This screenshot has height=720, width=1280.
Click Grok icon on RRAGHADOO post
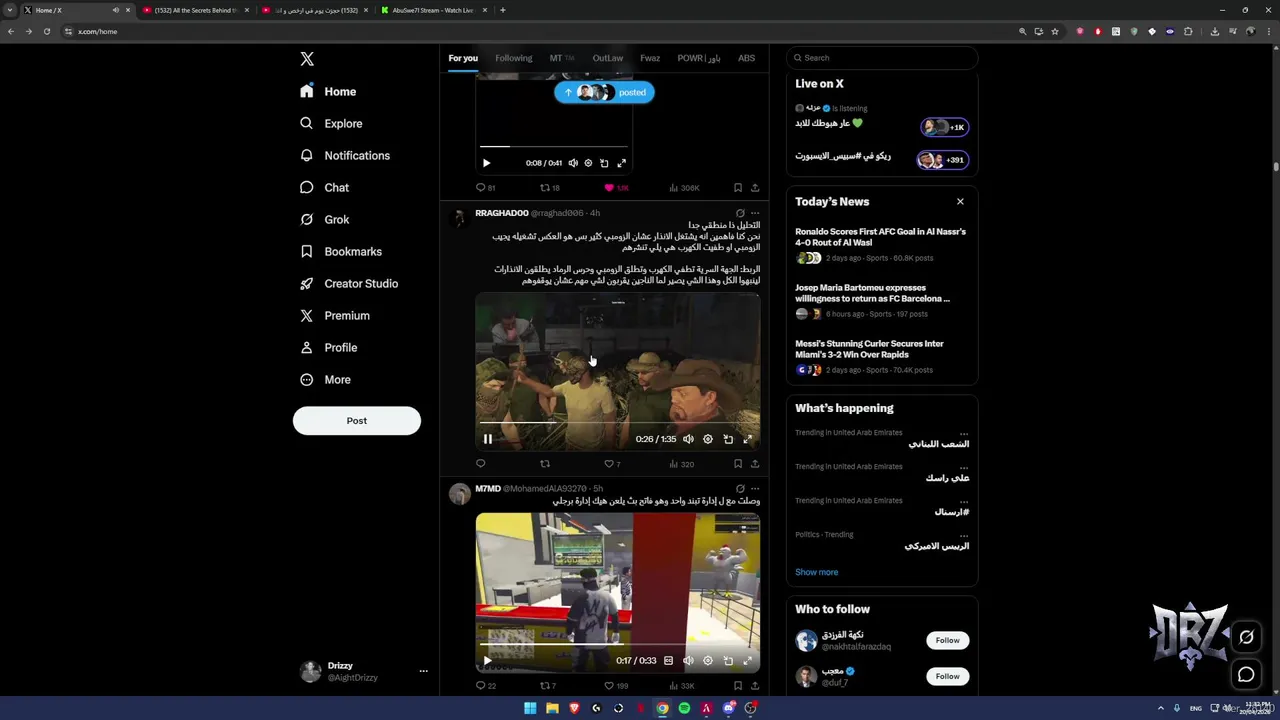740,213
